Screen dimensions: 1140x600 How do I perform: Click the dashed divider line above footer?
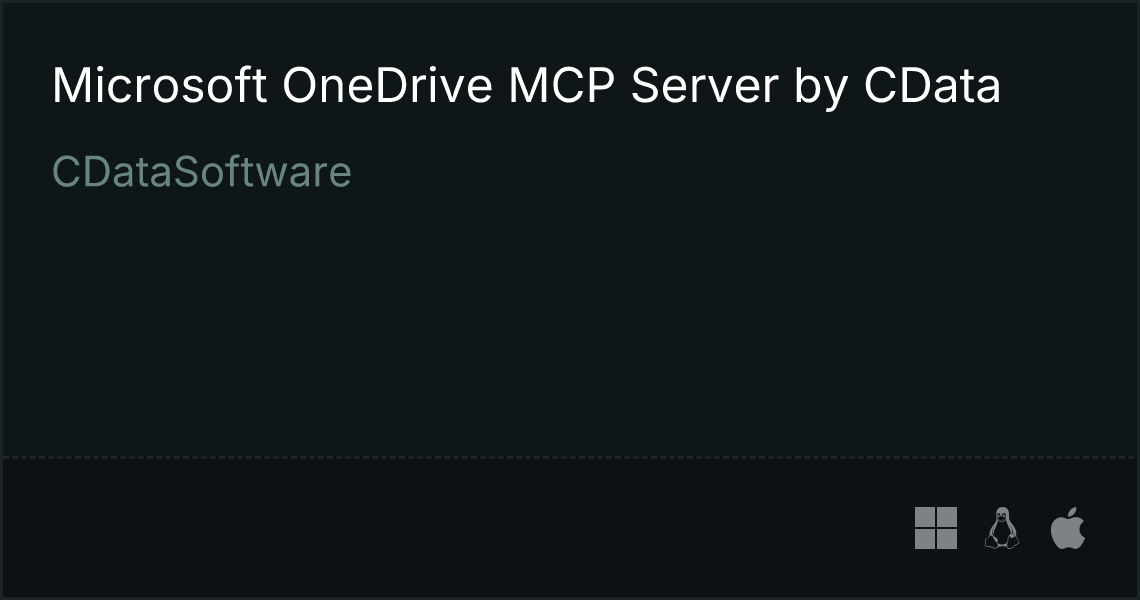570,457
